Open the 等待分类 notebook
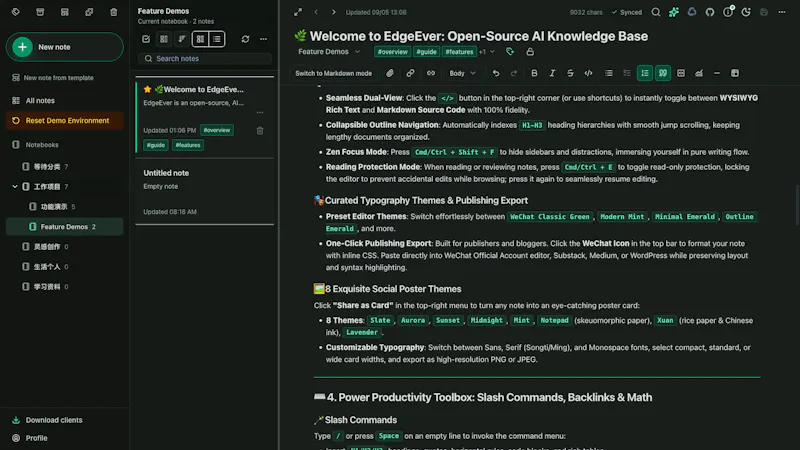Screen dimensions: 800x450 [x=47, y=166]
